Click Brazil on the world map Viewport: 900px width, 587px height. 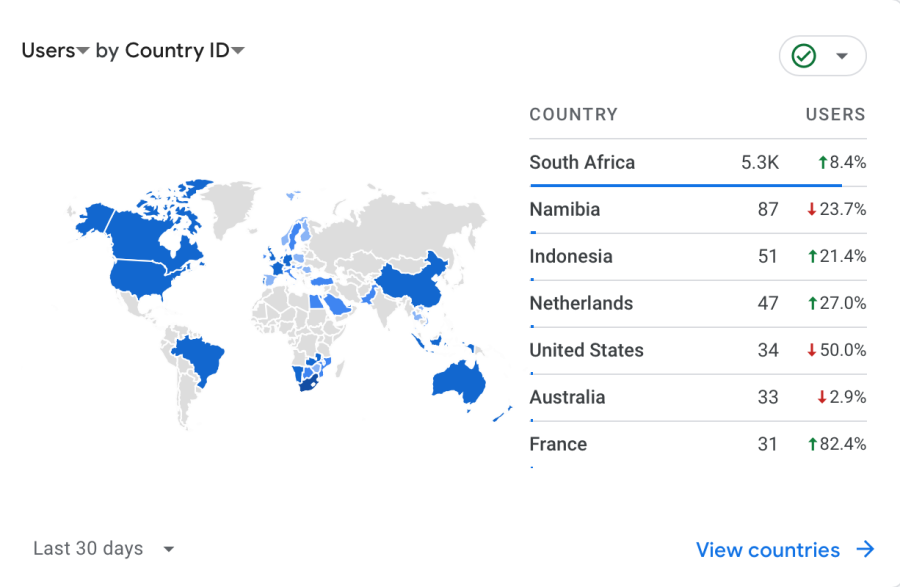click(199, 359)
